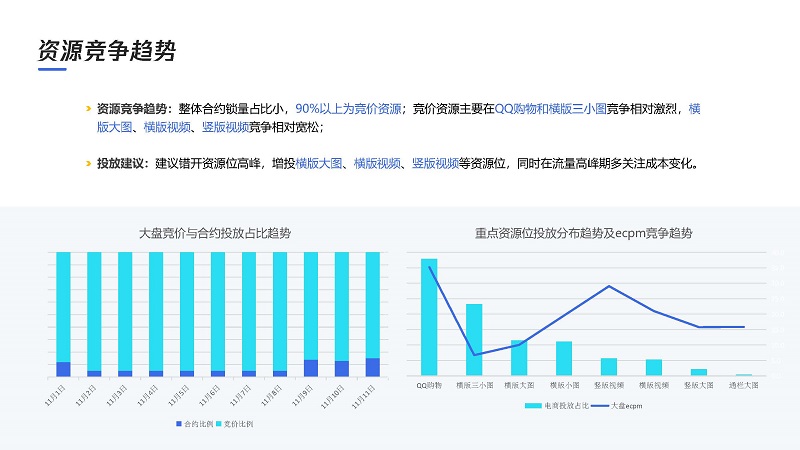Click the slide title 资源竞争趋势
Viewport: 800px width, 450px height.
point(106,51)
